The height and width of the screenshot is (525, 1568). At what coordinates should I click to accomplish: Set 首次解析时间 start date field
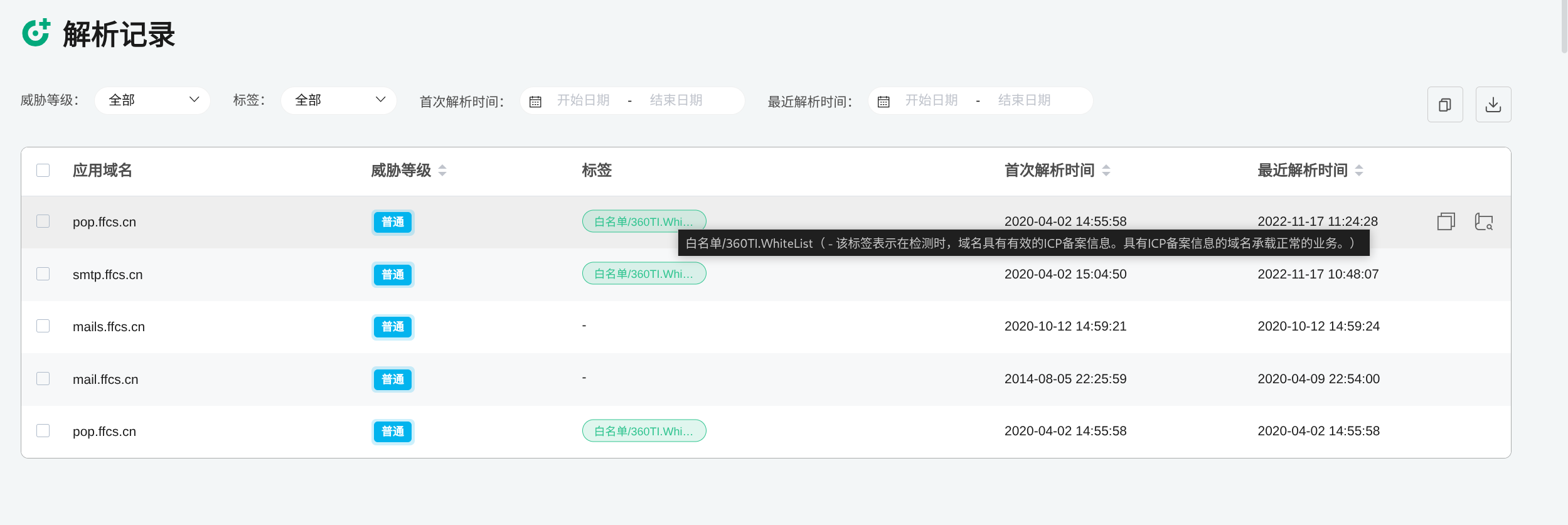coord(584,100)
